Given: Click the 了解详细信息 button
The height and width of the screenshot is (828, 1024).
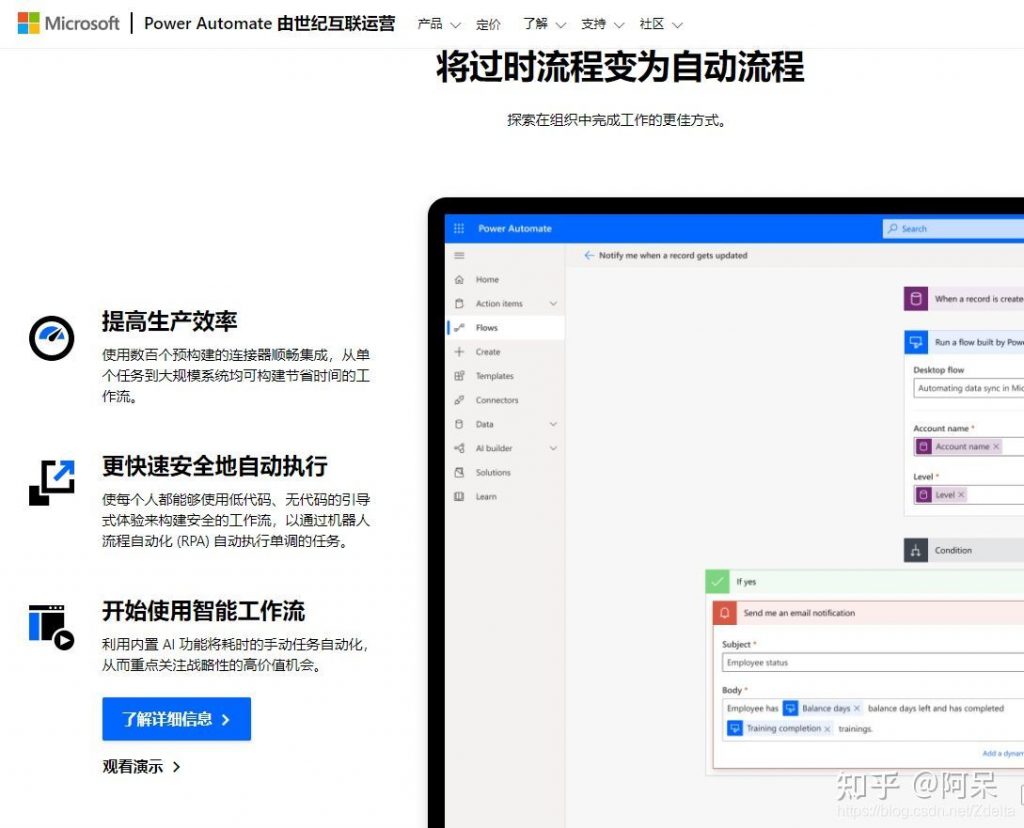Looking at the screenshot, I should (x=176, y=719).
